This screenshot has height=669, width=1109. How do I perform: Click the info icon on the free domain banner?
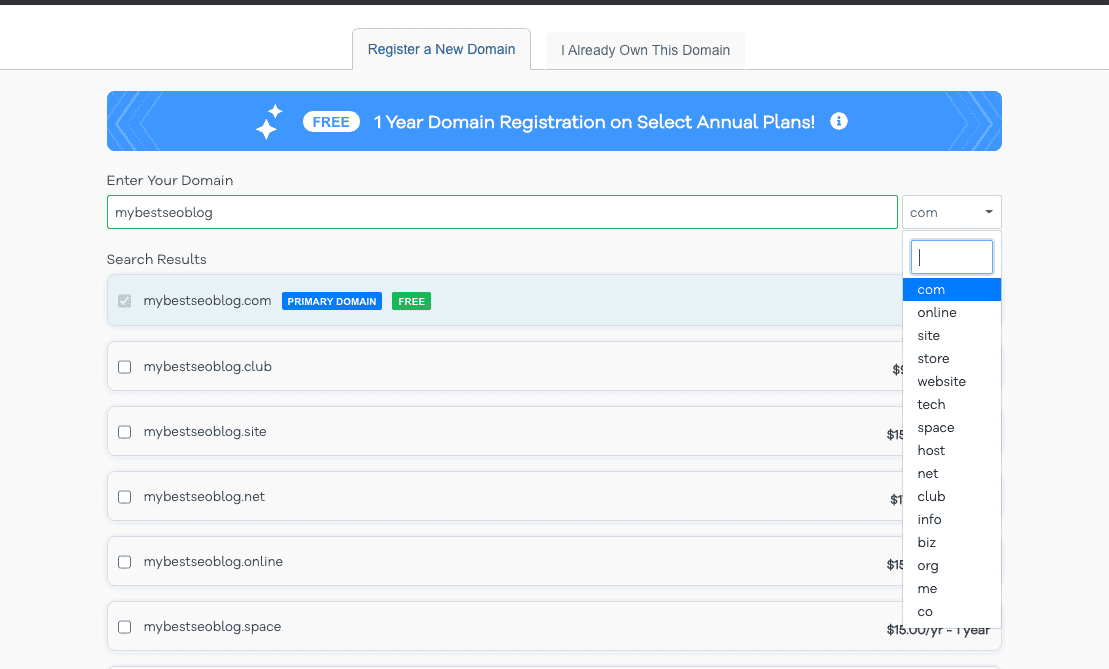click(839, 121)
